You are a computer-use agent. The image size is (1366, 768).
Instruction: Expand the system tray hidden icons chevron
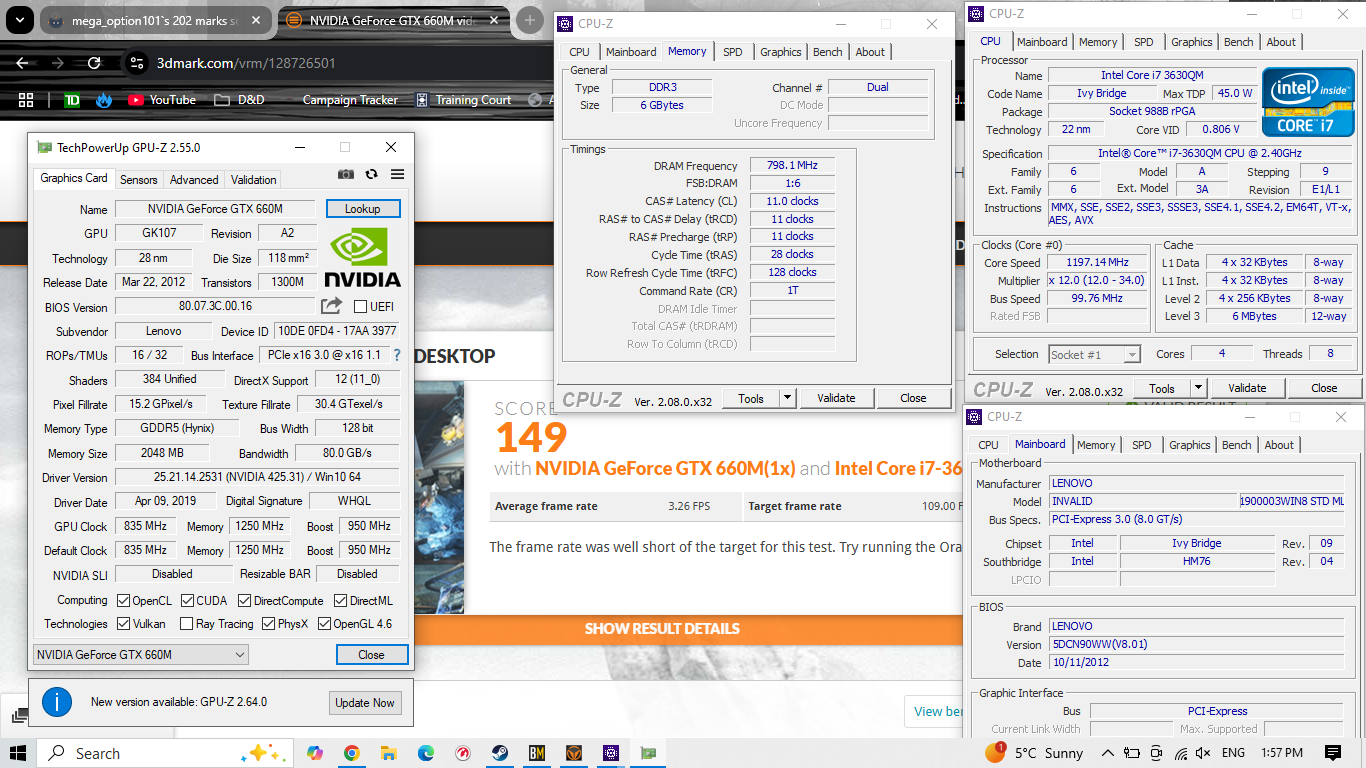pos(1107,753)
